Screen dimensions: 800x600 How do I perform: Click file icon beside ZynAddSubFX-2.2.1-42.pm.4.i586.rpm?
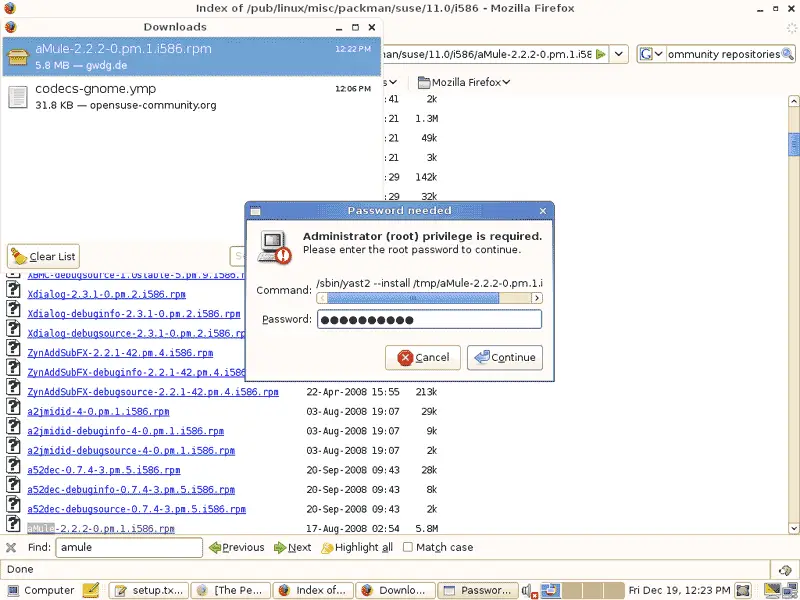click(13, 348)
